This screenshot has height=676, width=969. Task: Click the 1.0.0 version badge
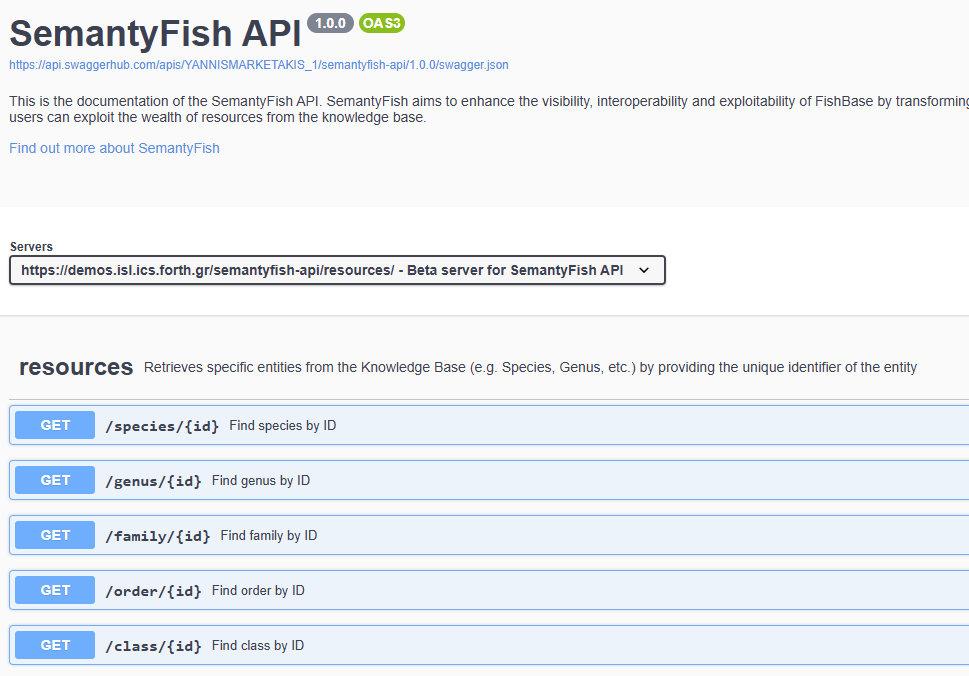(x=330, y=23)
